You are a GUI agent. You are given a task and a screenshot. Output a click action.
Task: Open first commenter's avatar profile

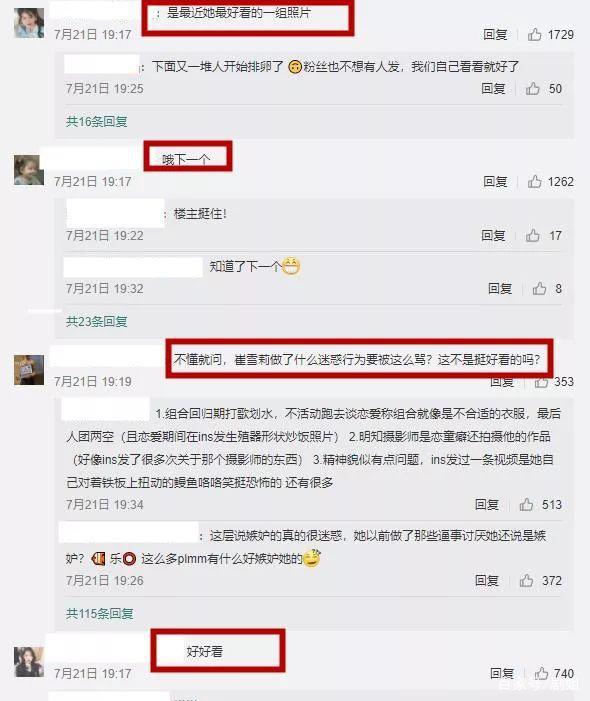(29, 23)
